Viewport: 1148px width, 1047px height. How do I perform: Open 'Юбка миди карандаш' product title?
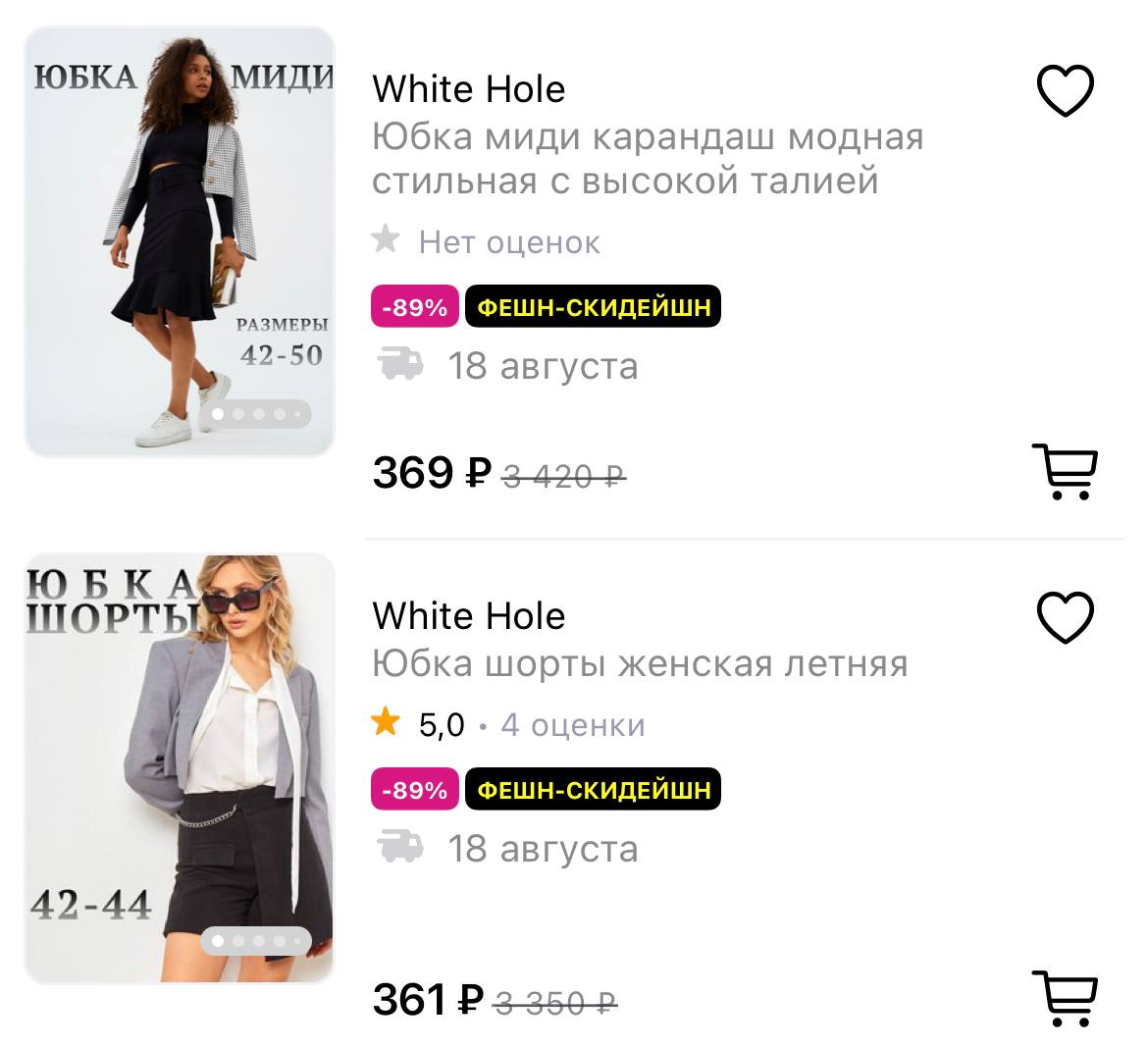pos(647,159)
